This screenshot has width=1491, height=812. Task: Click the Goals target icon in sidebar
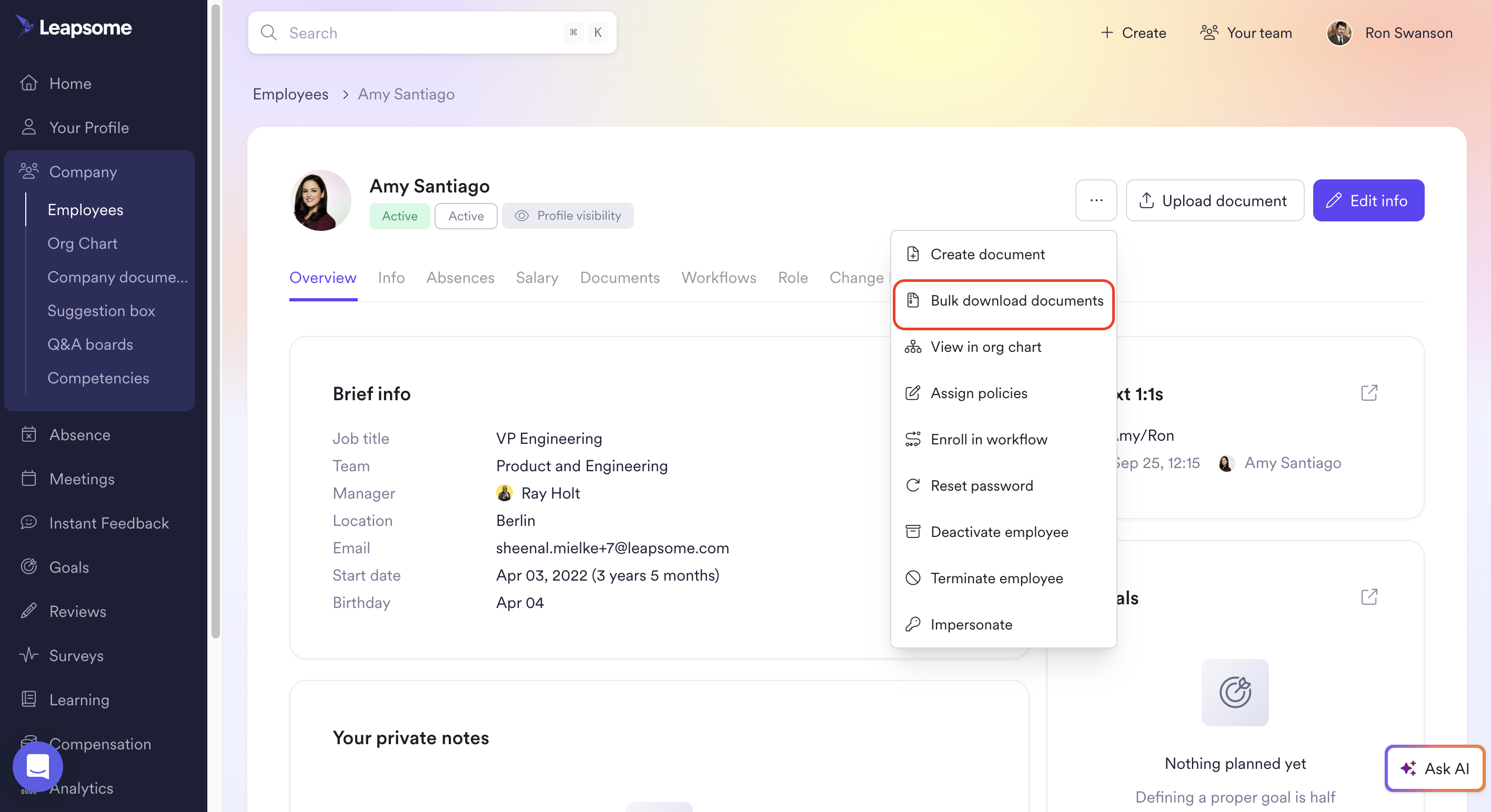click(28, 566)
